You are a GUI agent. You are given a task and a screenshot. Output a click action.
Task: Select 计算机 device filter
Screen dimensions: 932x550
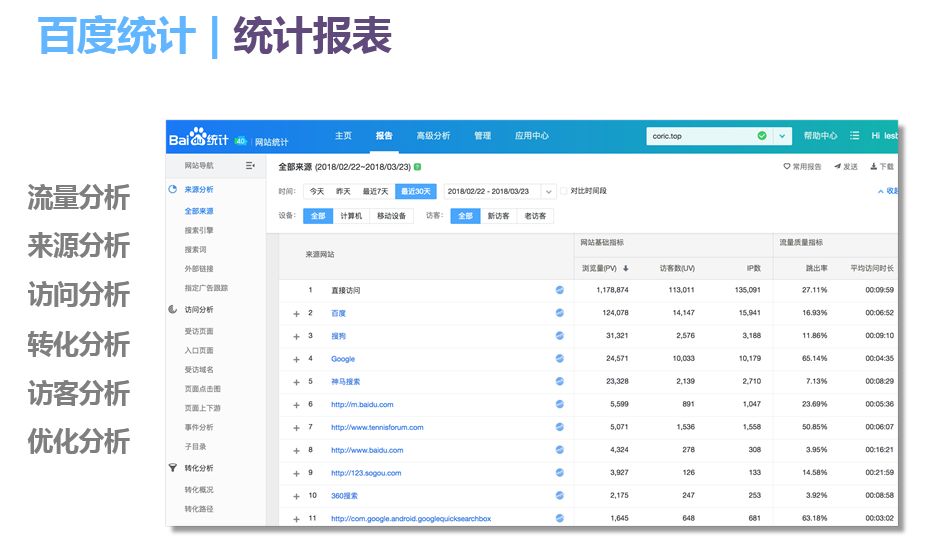(x=351, y=216)
